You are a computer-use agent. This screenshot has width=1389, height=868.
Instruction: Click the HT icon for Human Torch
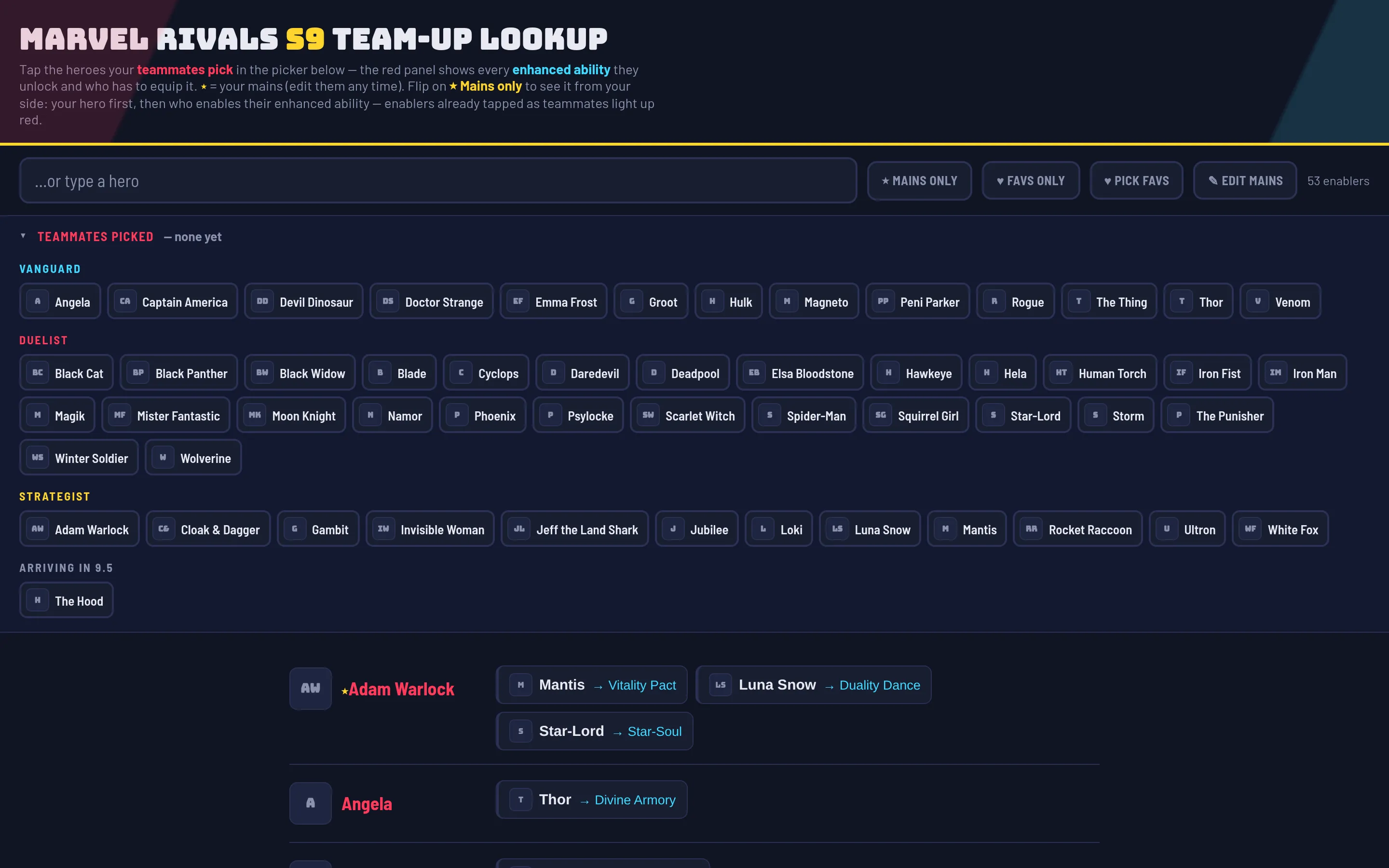1061,373
